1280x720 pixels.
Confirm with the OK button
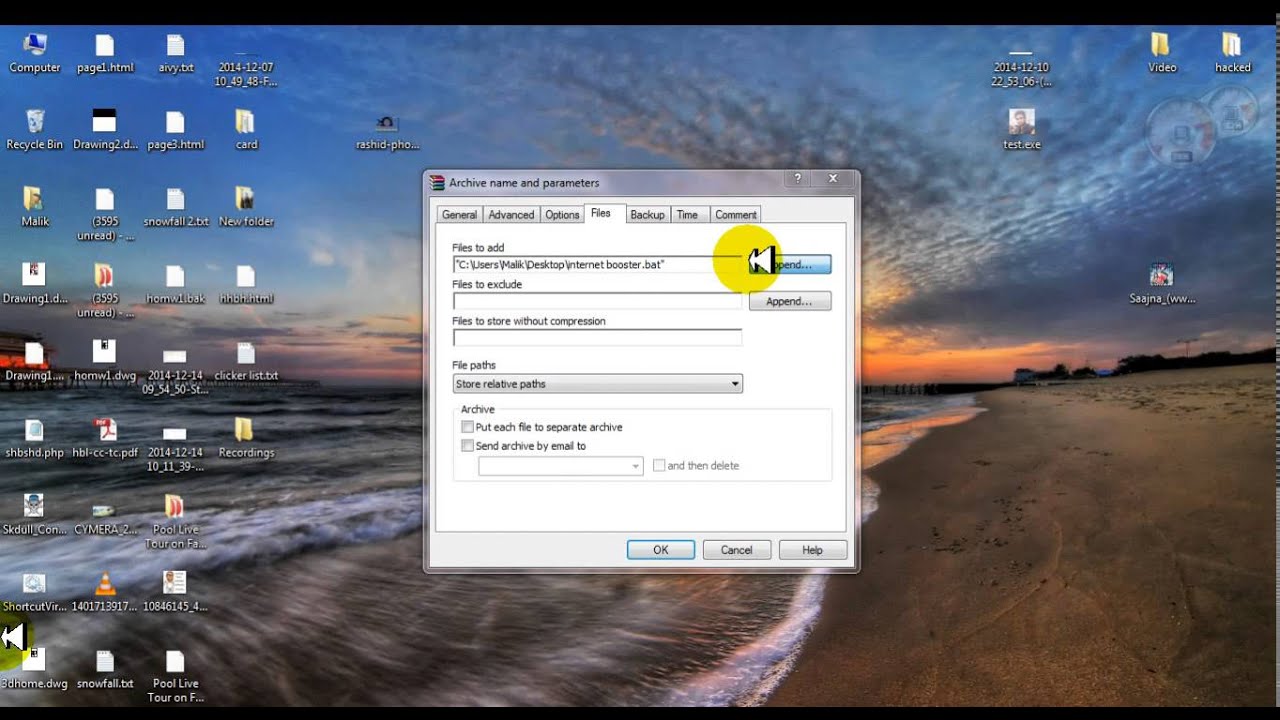[661, 550]
